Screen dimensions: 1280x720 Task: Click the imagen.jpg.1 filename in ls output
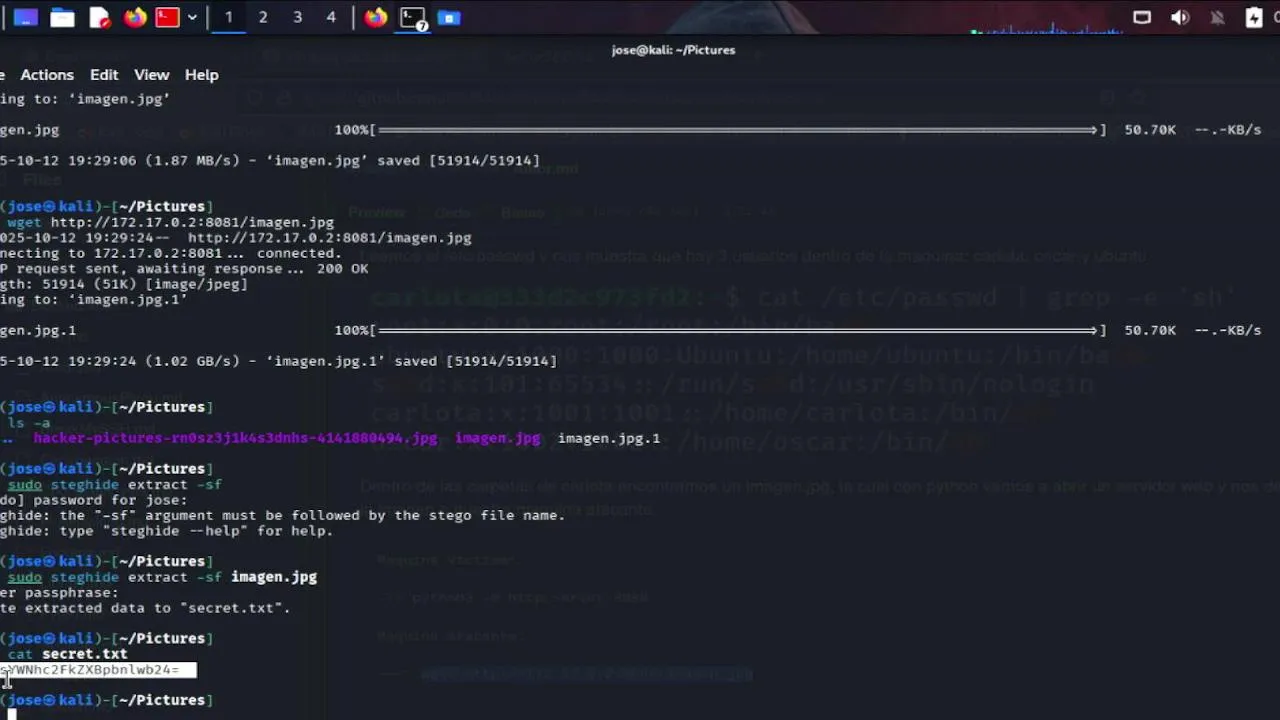[609, 438]
